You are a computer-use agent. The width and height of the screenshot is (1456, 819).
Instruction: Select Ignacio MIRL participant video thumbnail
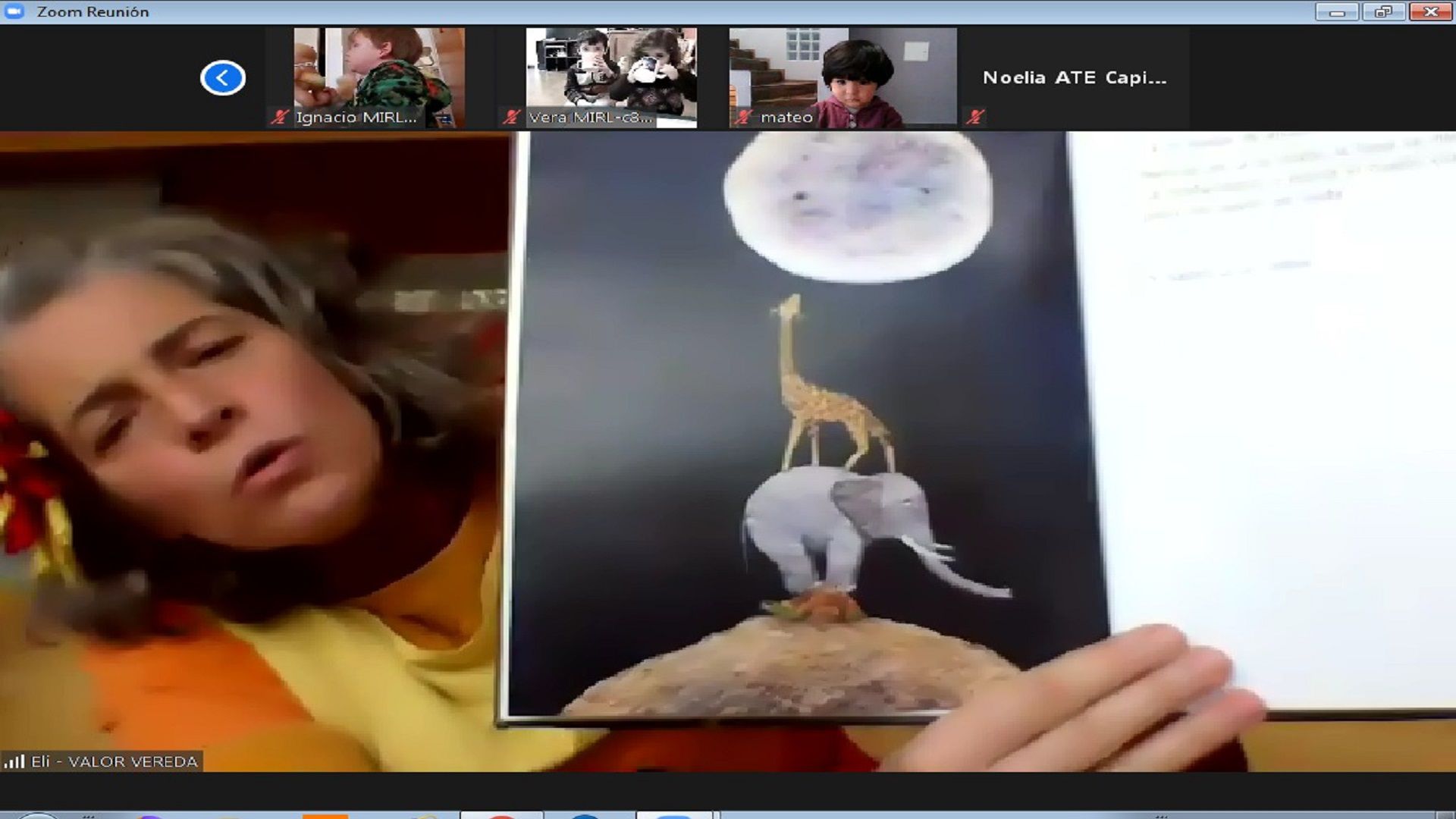pos(379,77)
